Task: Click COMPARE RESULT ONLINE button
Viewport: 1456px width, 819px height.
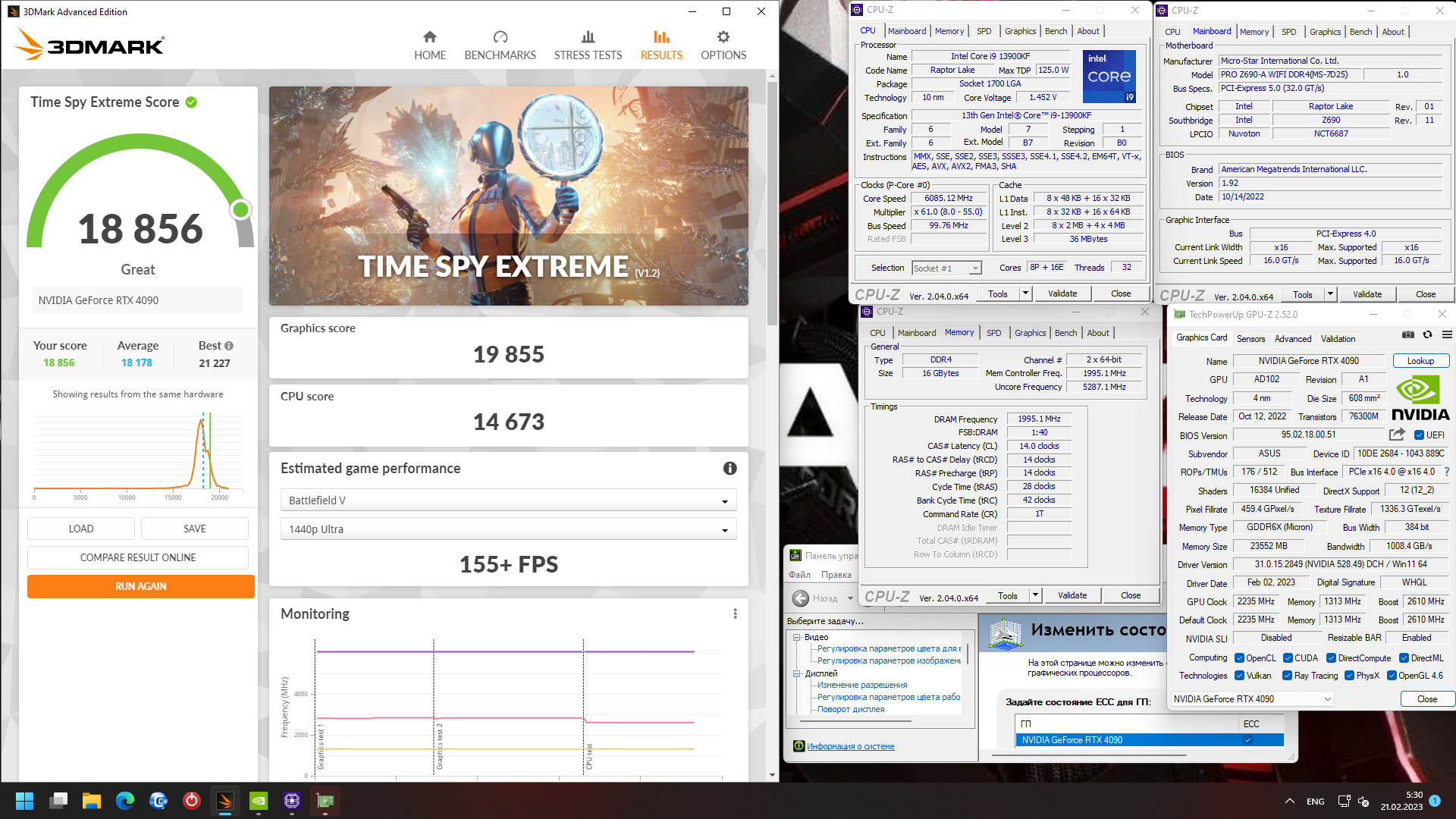Action: pyautogui.click(x=138, y=557)
